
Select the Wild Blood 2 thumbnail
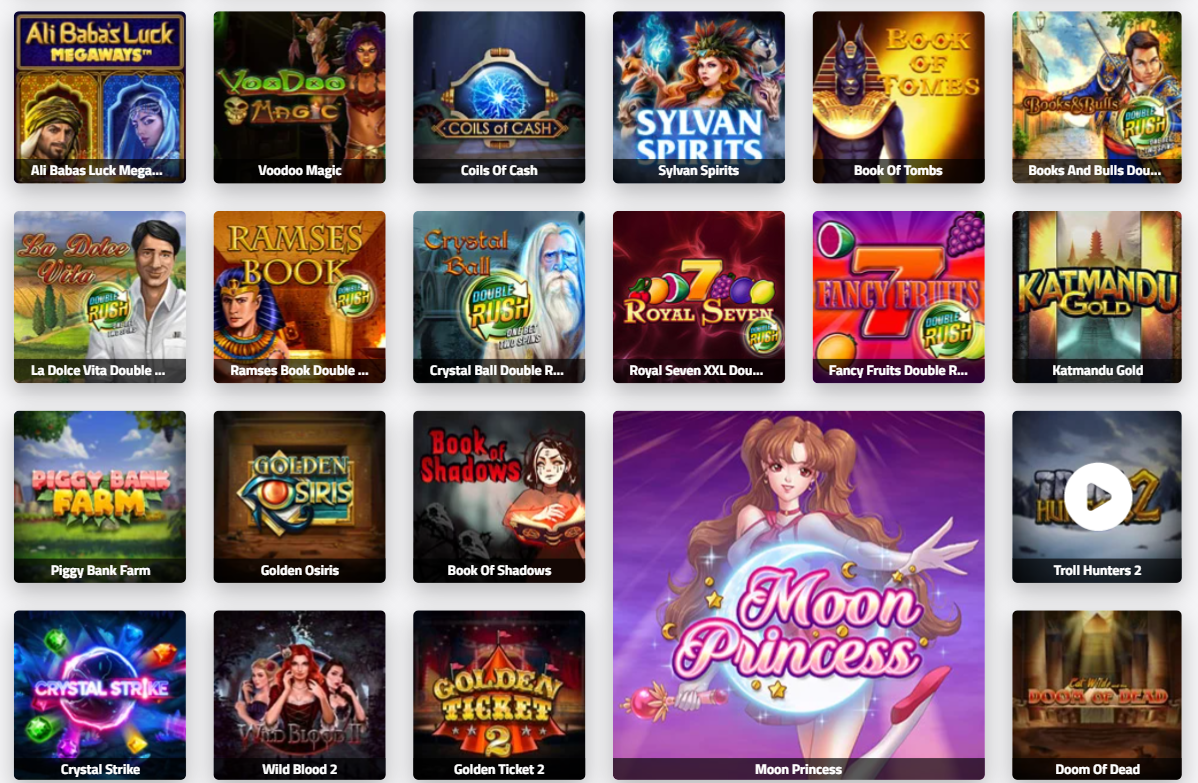coord(300,695)
